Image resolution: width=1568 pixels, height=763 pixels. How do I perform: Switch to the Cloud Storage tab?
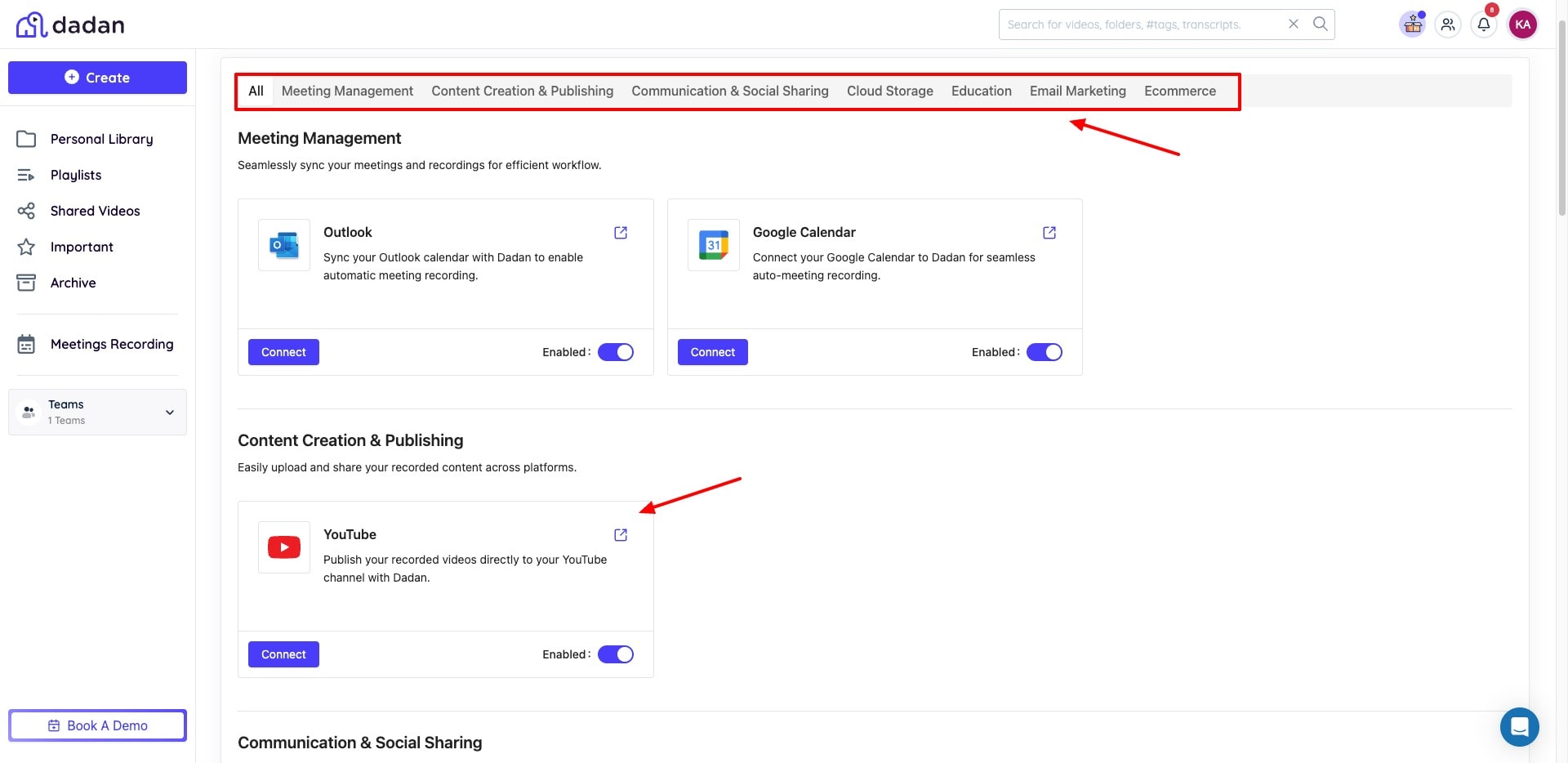point(889,91)
